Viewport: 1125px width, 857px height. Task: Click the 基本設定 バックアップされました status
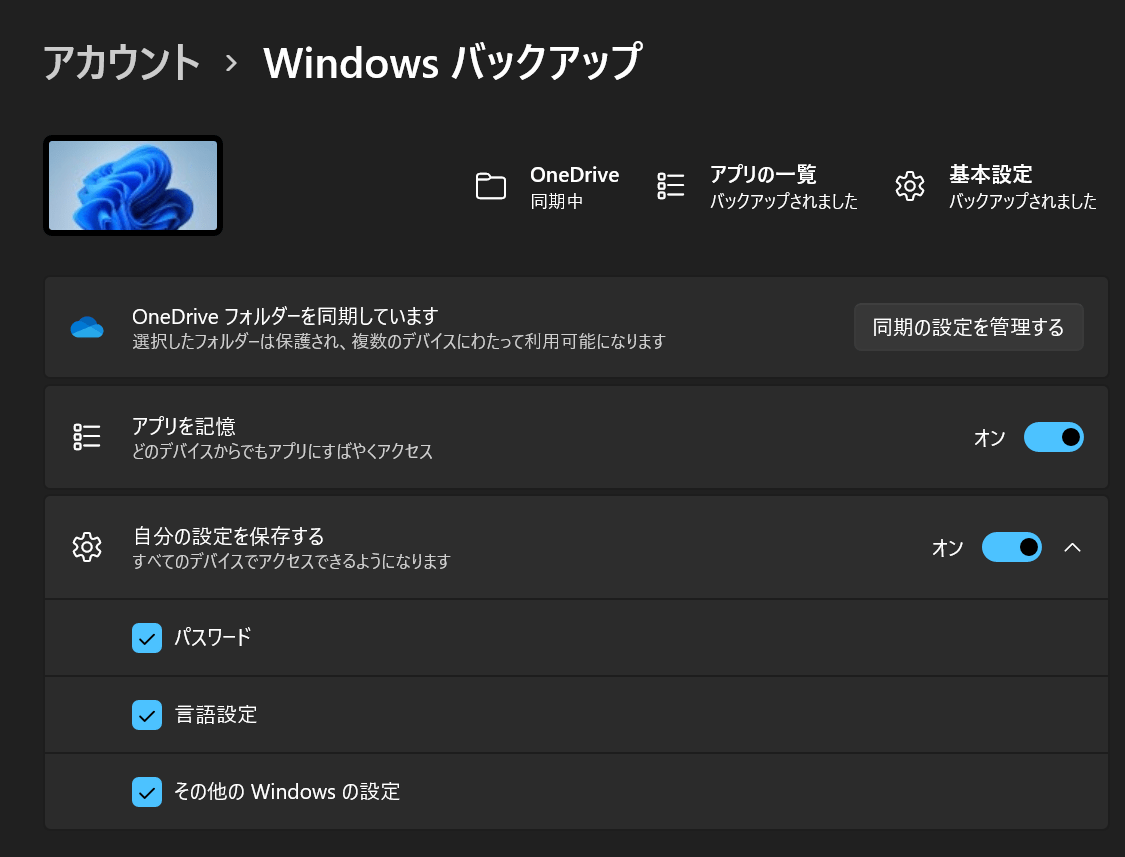click(x=1022, y=187)
